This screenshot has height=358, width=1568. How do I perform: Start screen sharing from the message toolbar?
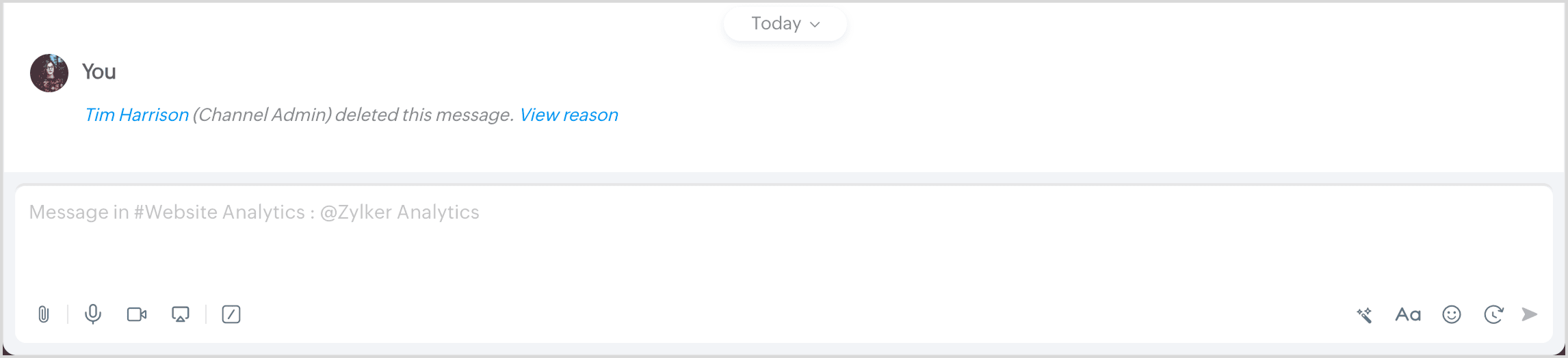pos(181,314)
